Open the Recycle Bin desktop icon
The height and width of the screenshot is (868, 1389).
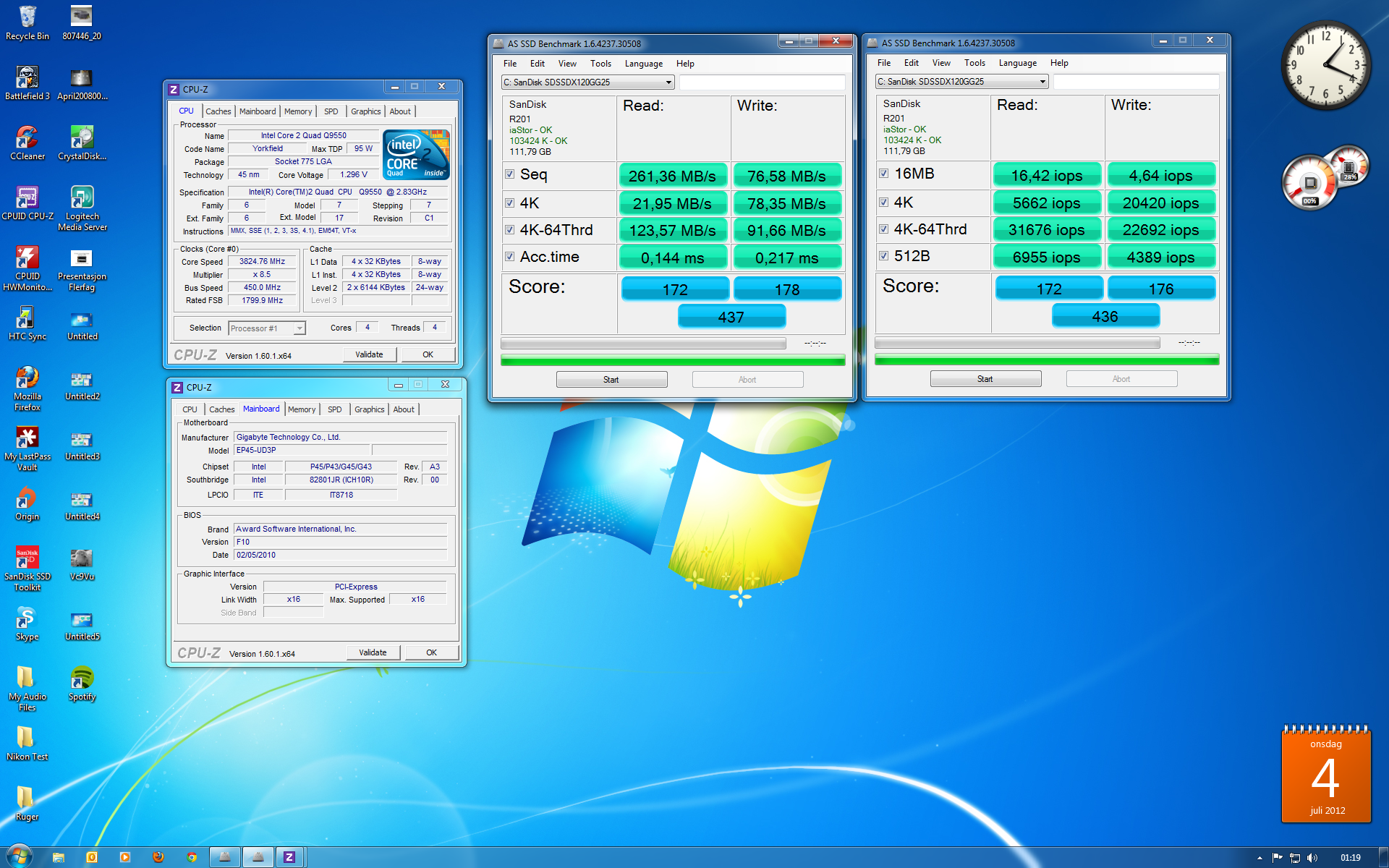(x=27, y=23)
